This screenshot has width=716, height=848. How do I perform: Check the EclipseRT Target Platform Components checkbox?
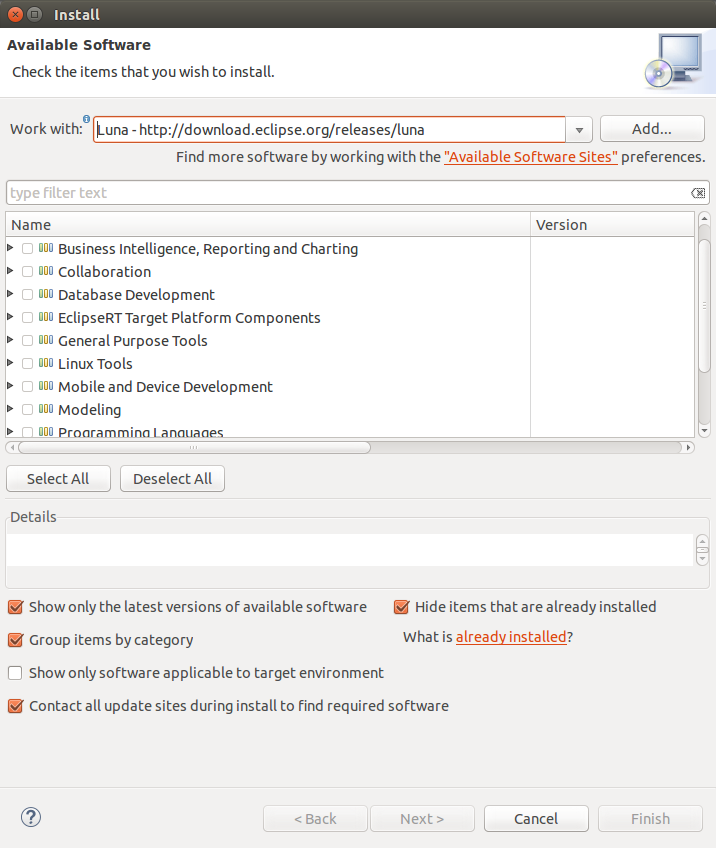point(27,317)
